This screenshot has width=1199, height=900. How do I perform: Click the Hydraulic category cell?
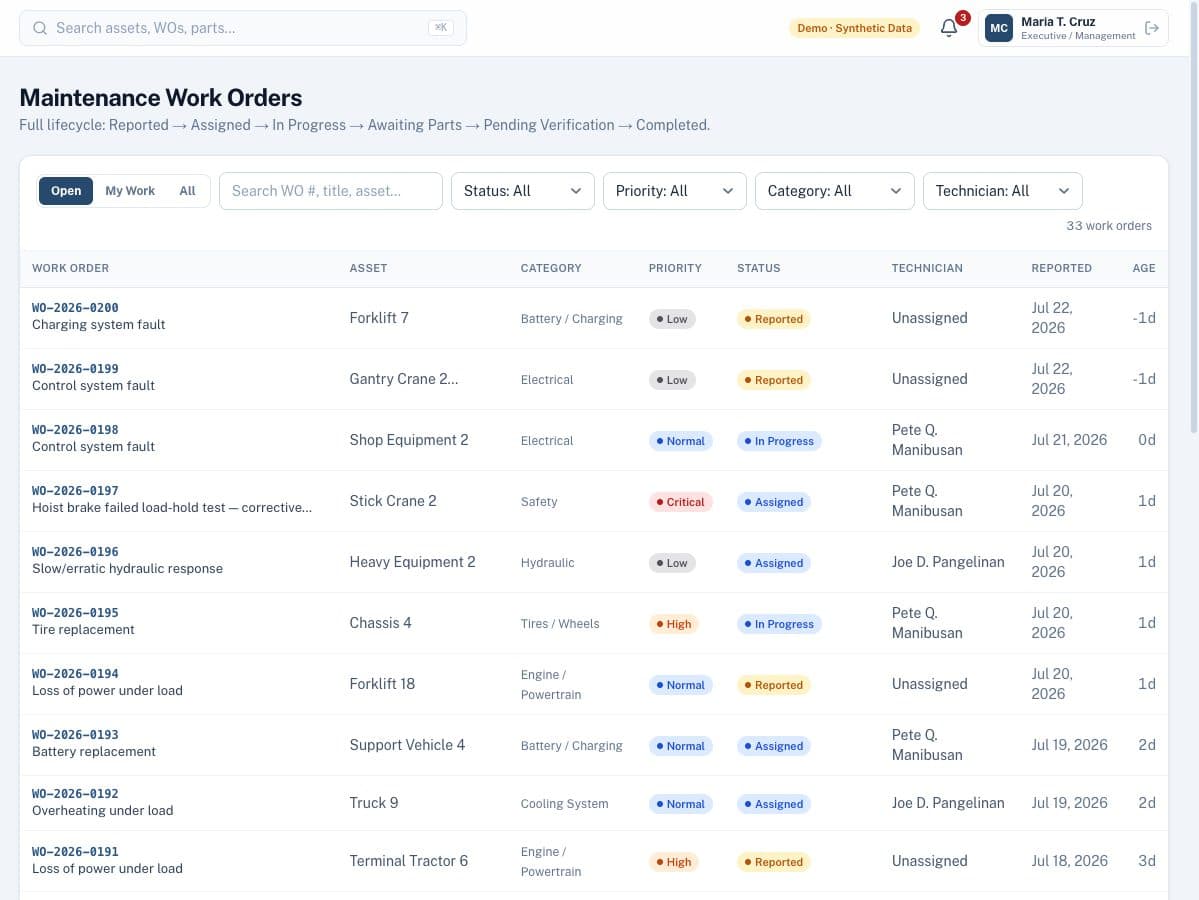(548, 563)
